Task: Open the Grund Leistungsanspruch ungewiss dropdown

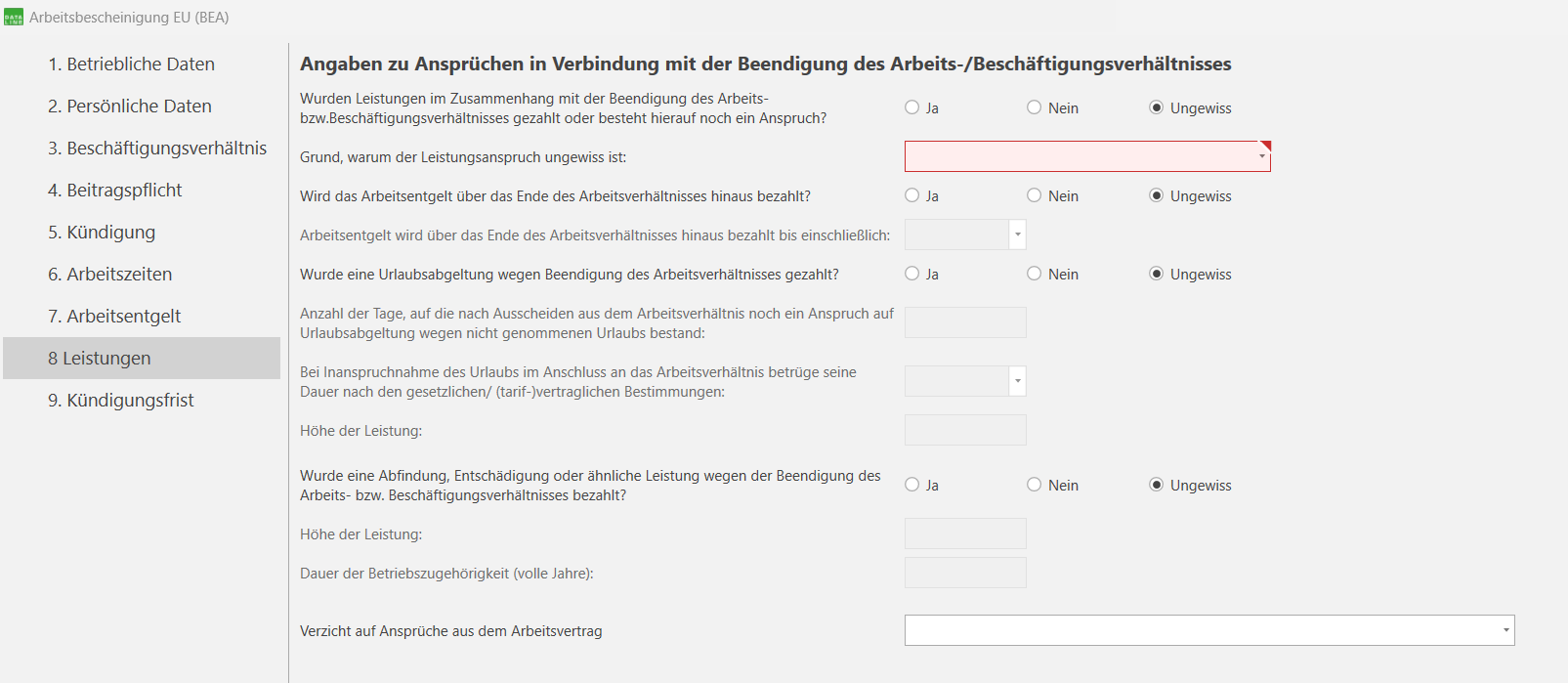Action: pyautogui.click(x=1087, y=156)
